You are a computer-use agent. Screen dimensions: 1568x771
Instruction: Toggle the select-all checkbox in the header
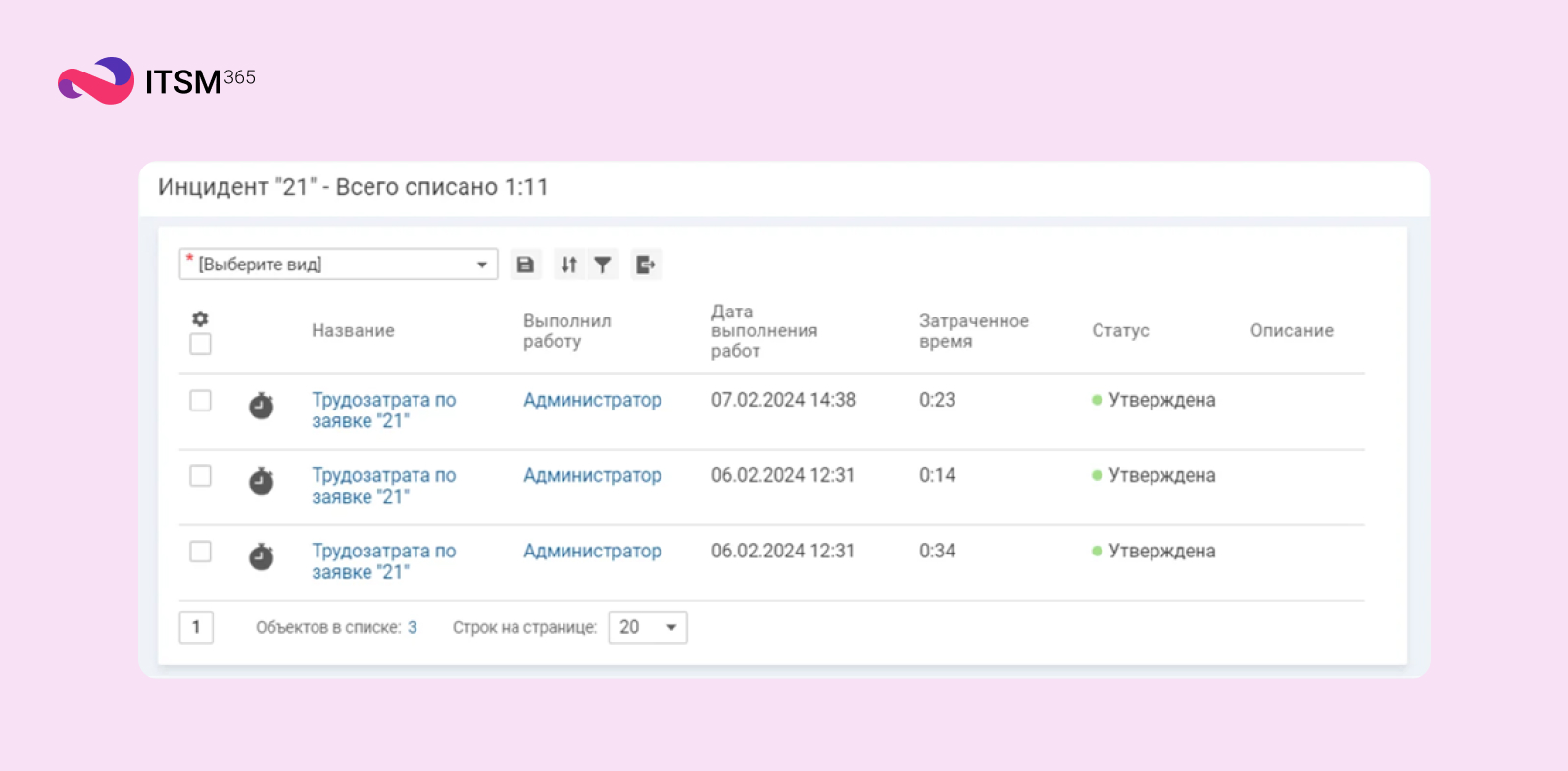[201, 344]
